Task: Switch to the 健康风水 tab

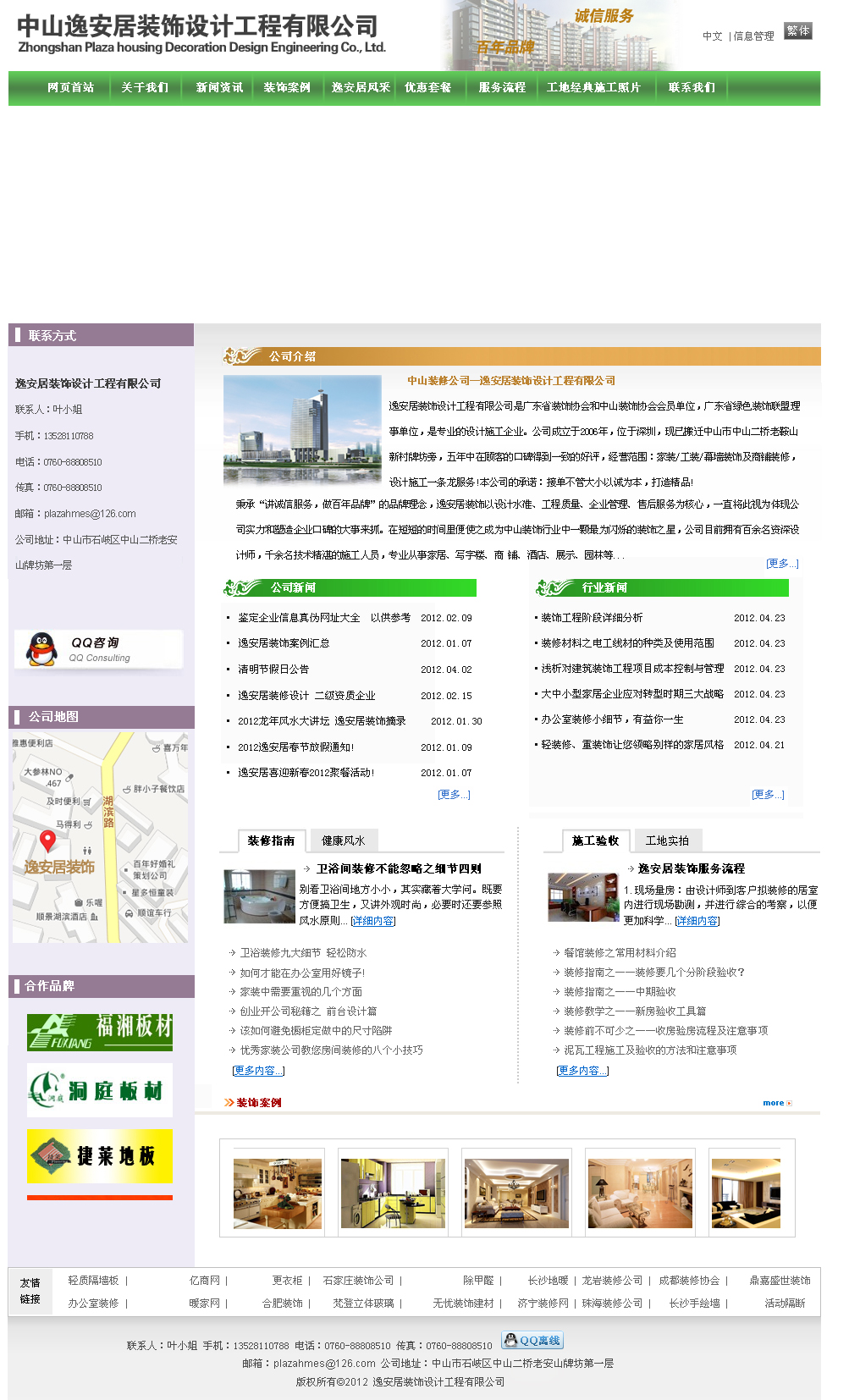Action: click(x=343, y=841)
